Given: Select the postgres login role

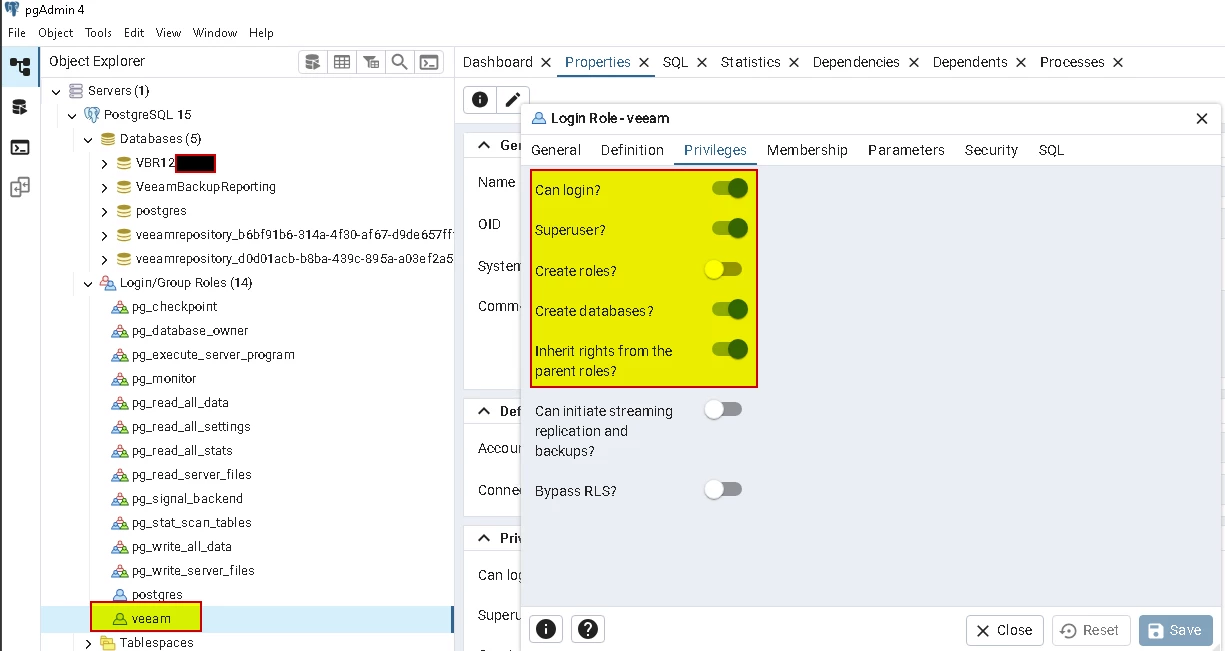Looking at the screenshot, I should (x=157, y=595).
